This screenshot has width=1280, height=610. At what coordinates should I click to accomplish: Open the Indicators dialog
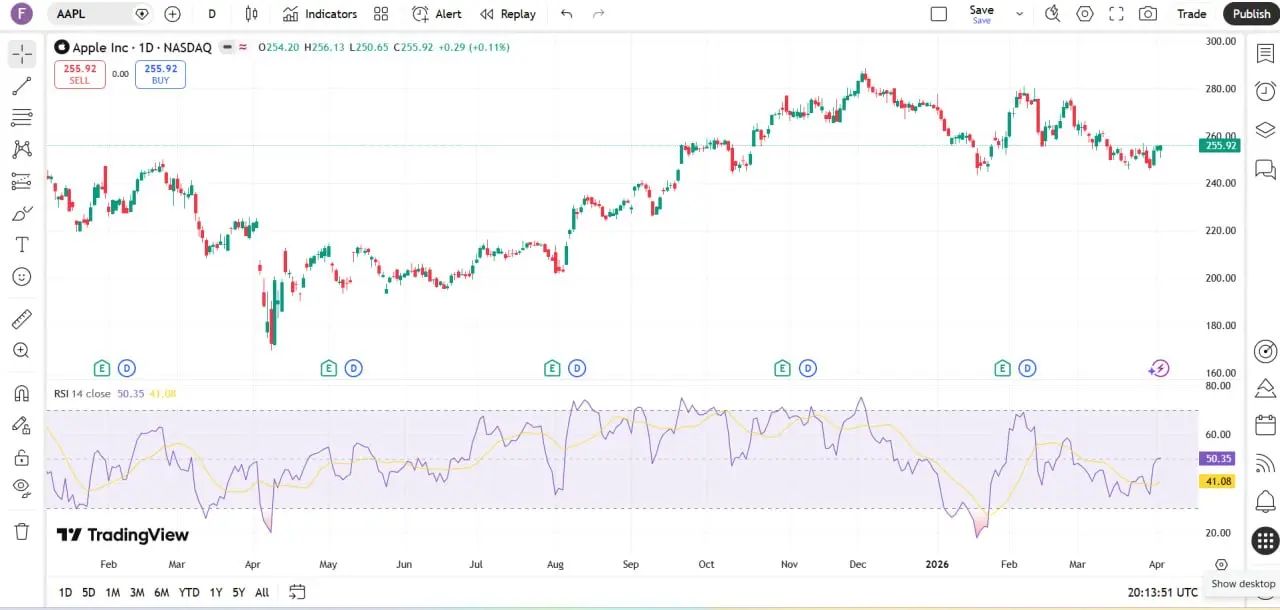click(x=319, y=14)
